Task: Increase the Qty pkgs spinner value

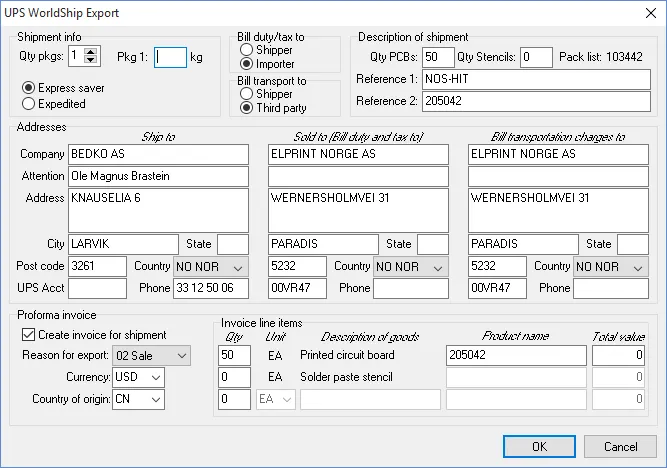Action: click(90, 52)
